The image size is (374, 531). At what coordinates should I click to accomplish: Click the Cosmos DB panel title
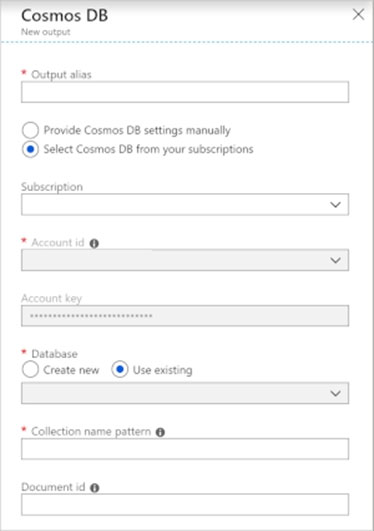64,16
